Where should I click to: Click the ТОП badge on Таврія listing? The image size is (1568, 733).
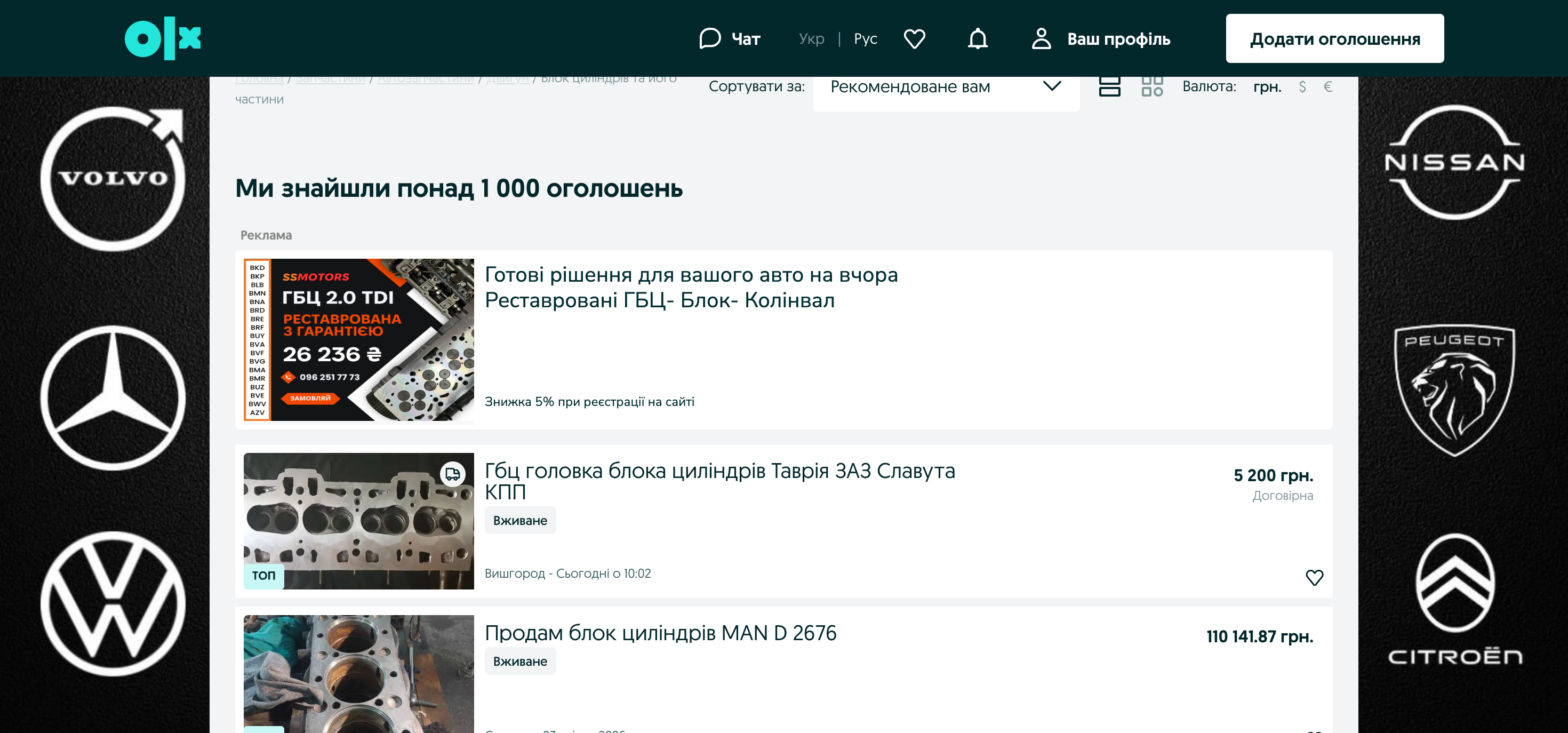click(x=263, y=575)
